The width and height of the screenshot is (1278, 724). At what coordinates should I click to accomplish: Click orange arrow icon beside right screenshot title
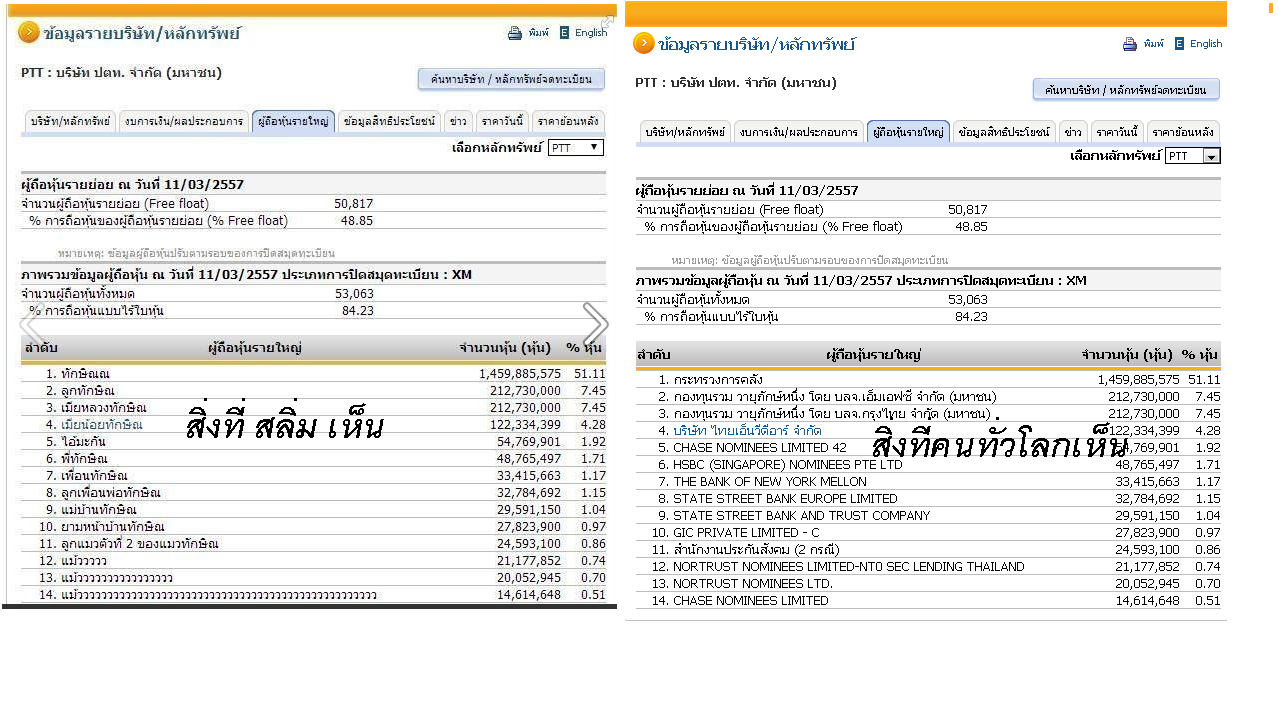tap(643, 43)
